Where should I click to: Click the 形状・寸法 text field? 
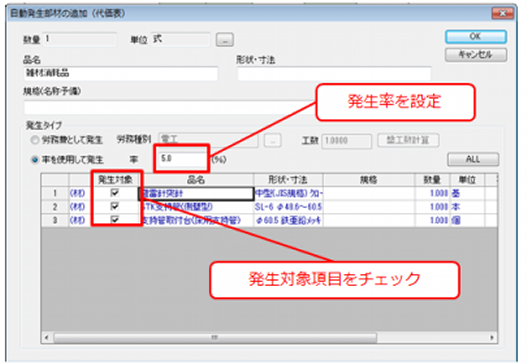tap(334, 74)
